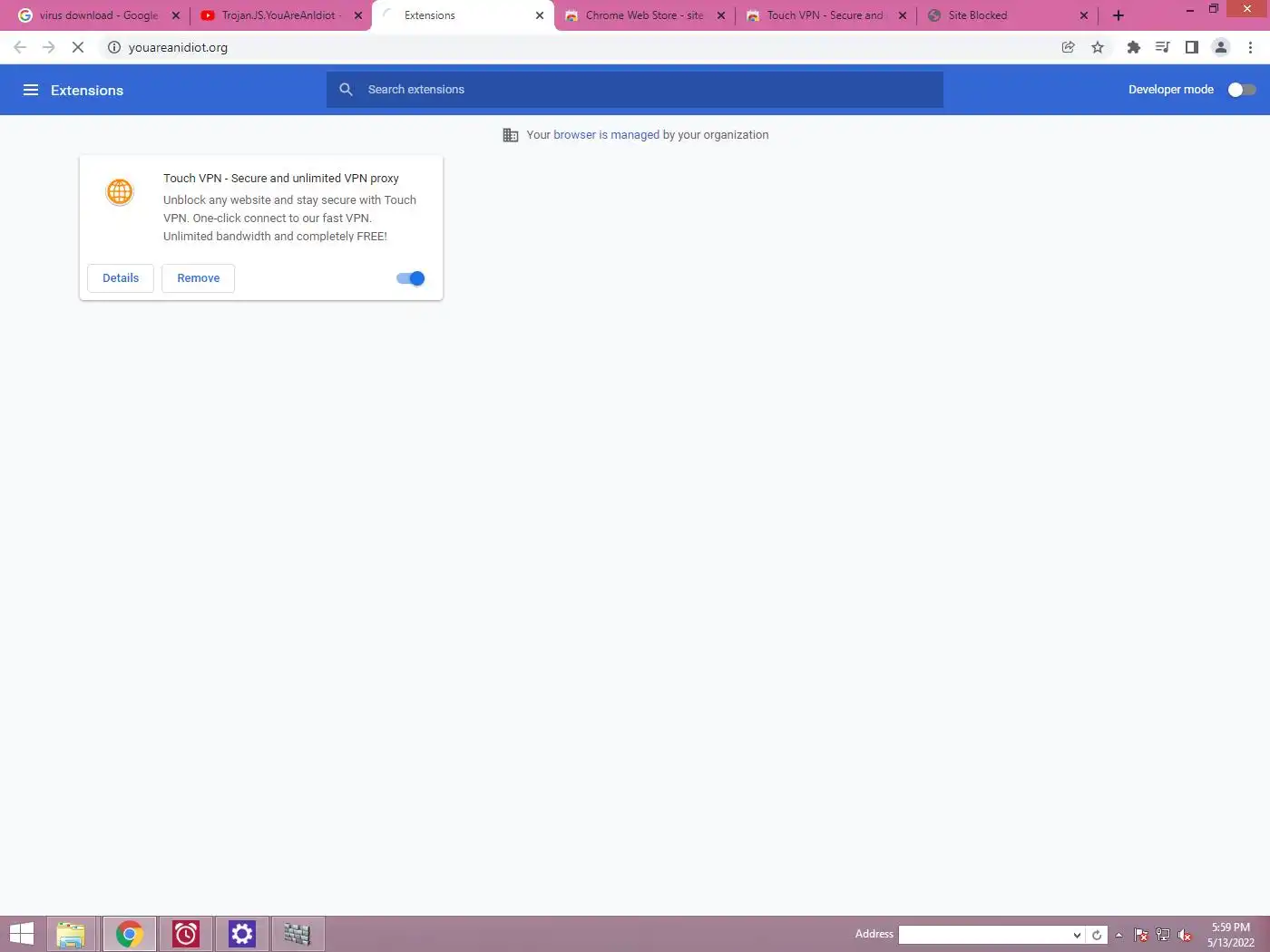The height and width of the screenshot is (952, 1270).
Task: Click the muted volume tray icon
Action: pyautogui.click(x=1185, y=935)
